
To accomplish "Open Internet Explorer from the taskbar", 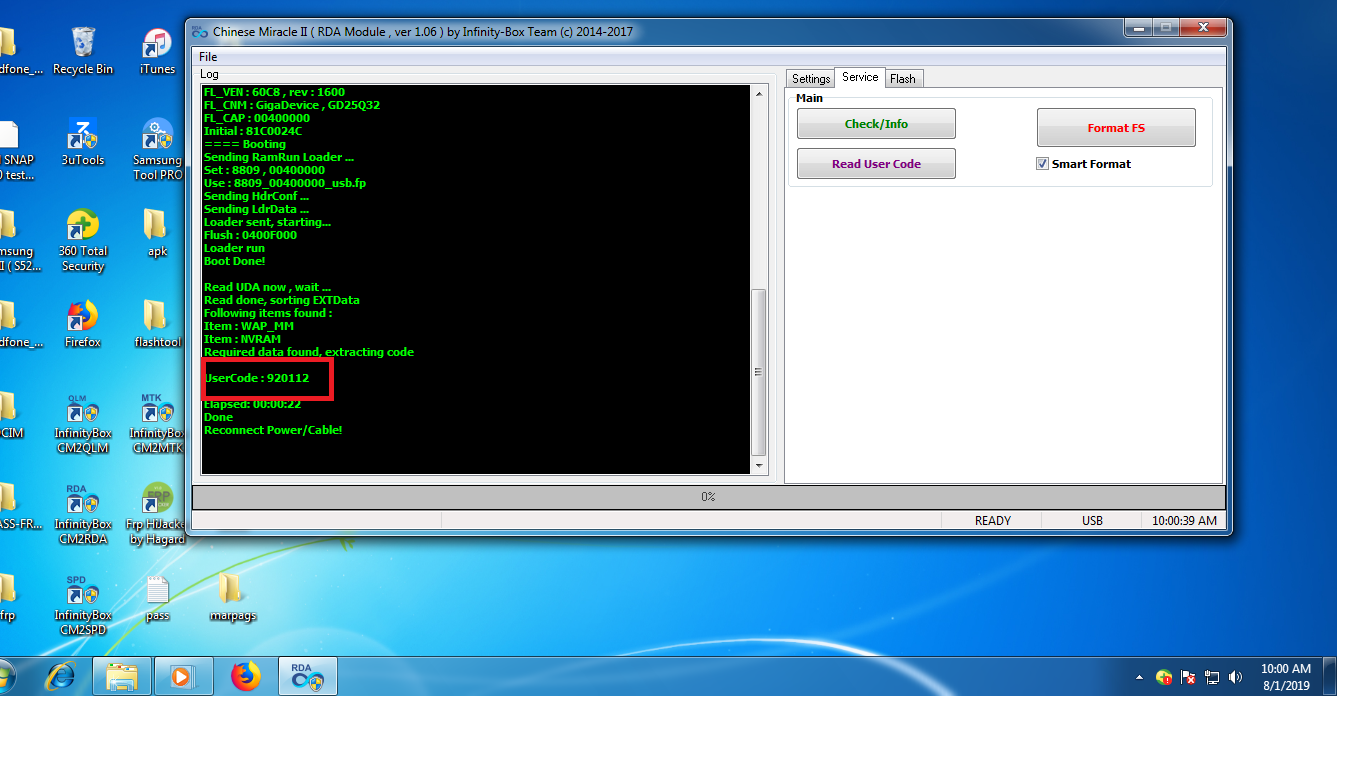I will (60, 677).
